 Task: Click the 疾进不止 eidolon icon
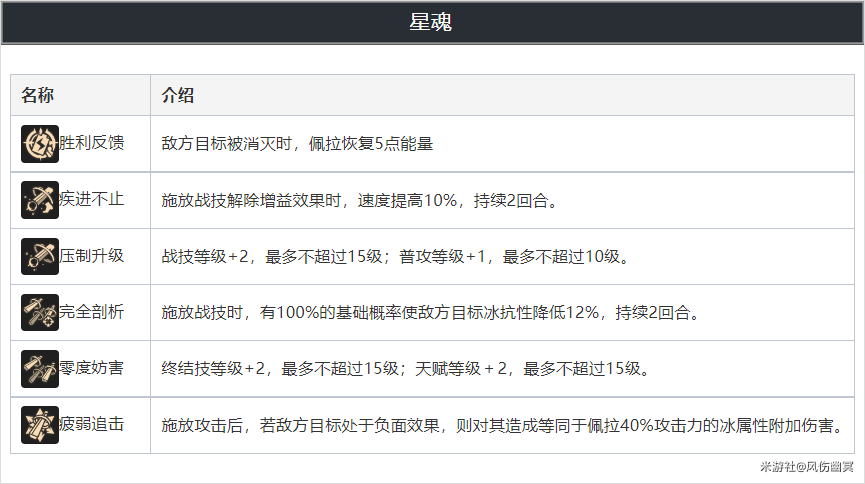[x=40, y=200]
